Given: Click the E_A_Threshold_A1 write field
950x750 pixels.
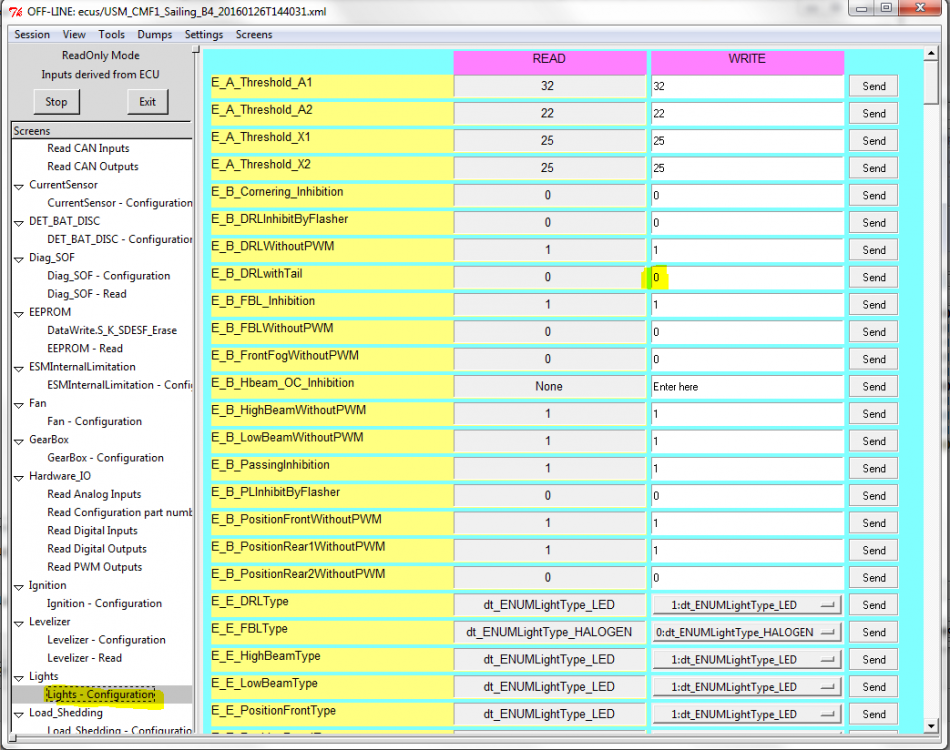Looking at the screenshot, I should tap(747, 87).
